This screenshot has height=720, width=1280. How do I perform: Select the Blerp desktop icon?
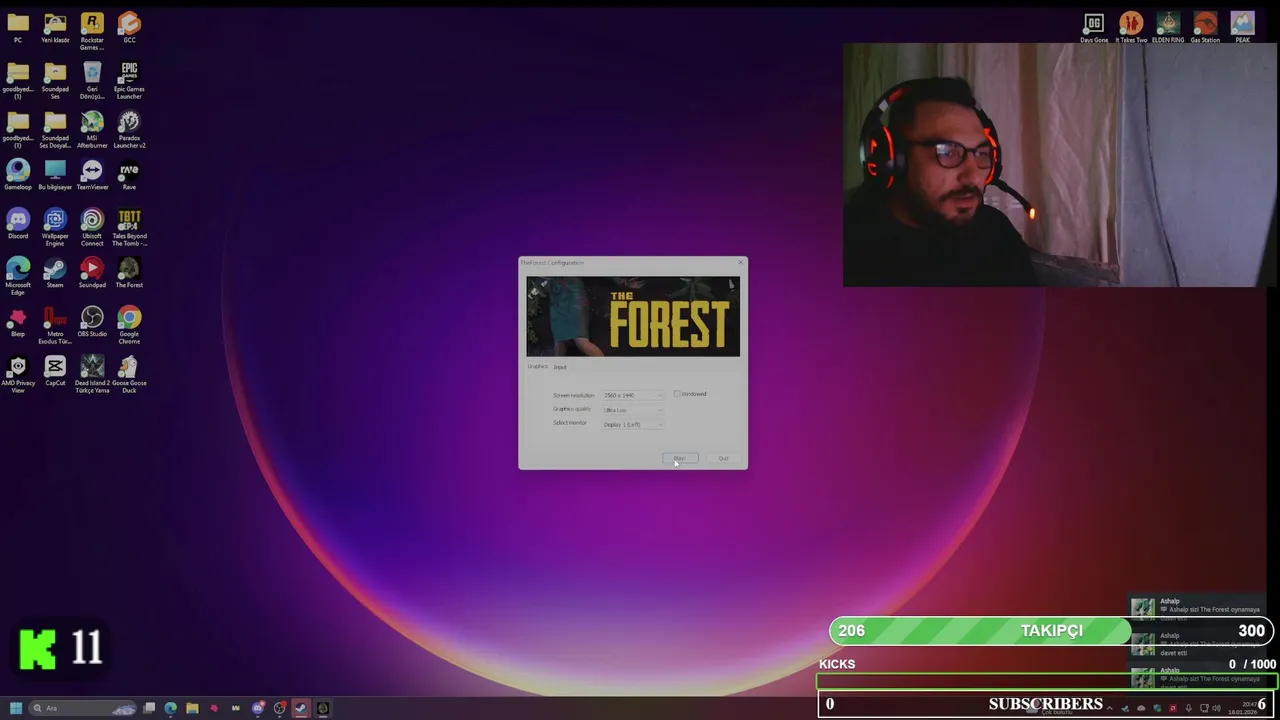point(18,321)
